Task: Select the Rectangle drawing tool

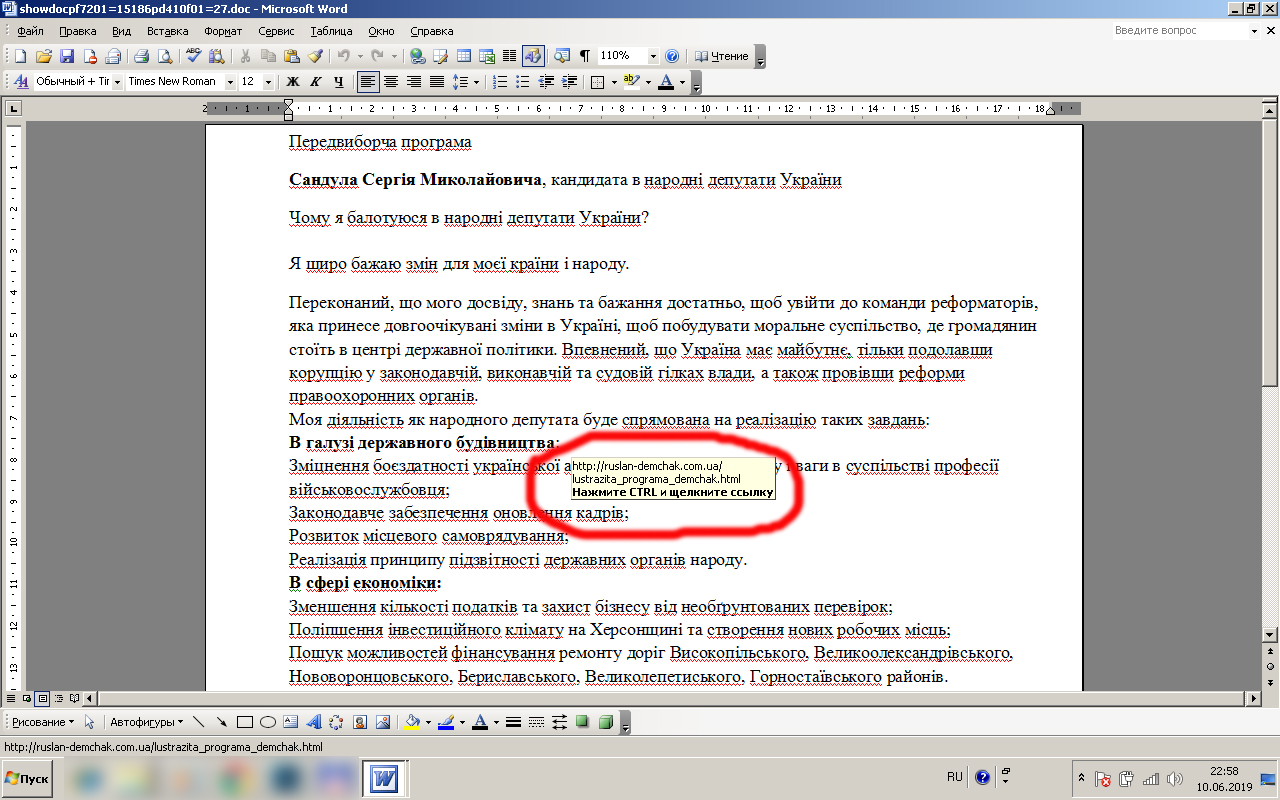Action: [x=245, y=722]
